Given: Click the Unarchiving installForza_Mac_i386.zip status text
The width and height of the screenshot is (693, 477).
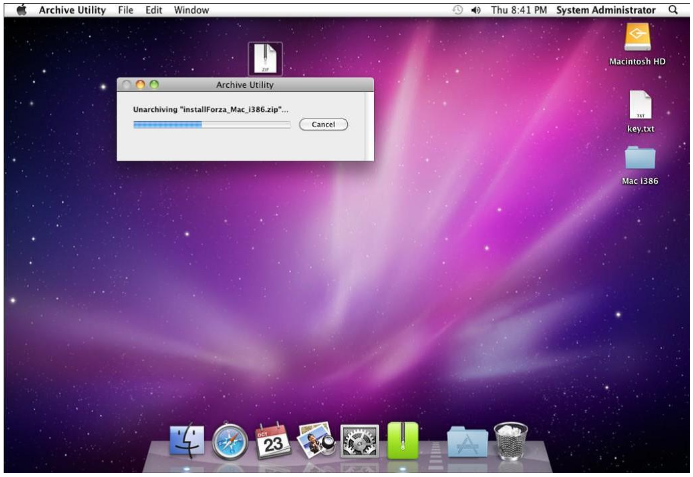Looking at the screenshot, I should (x=210, y=110).
